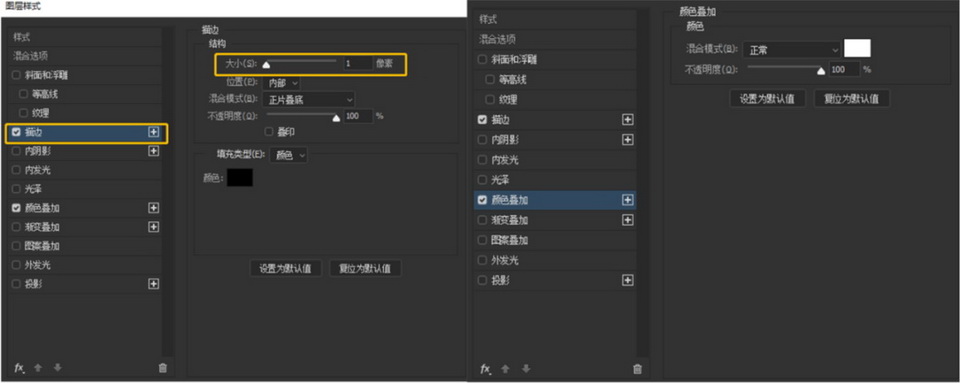The width and height of the screenshot is (960, 383).
Task: Toggle the 叠印 overprint checkbox
Action: click(x=268, y=132)
